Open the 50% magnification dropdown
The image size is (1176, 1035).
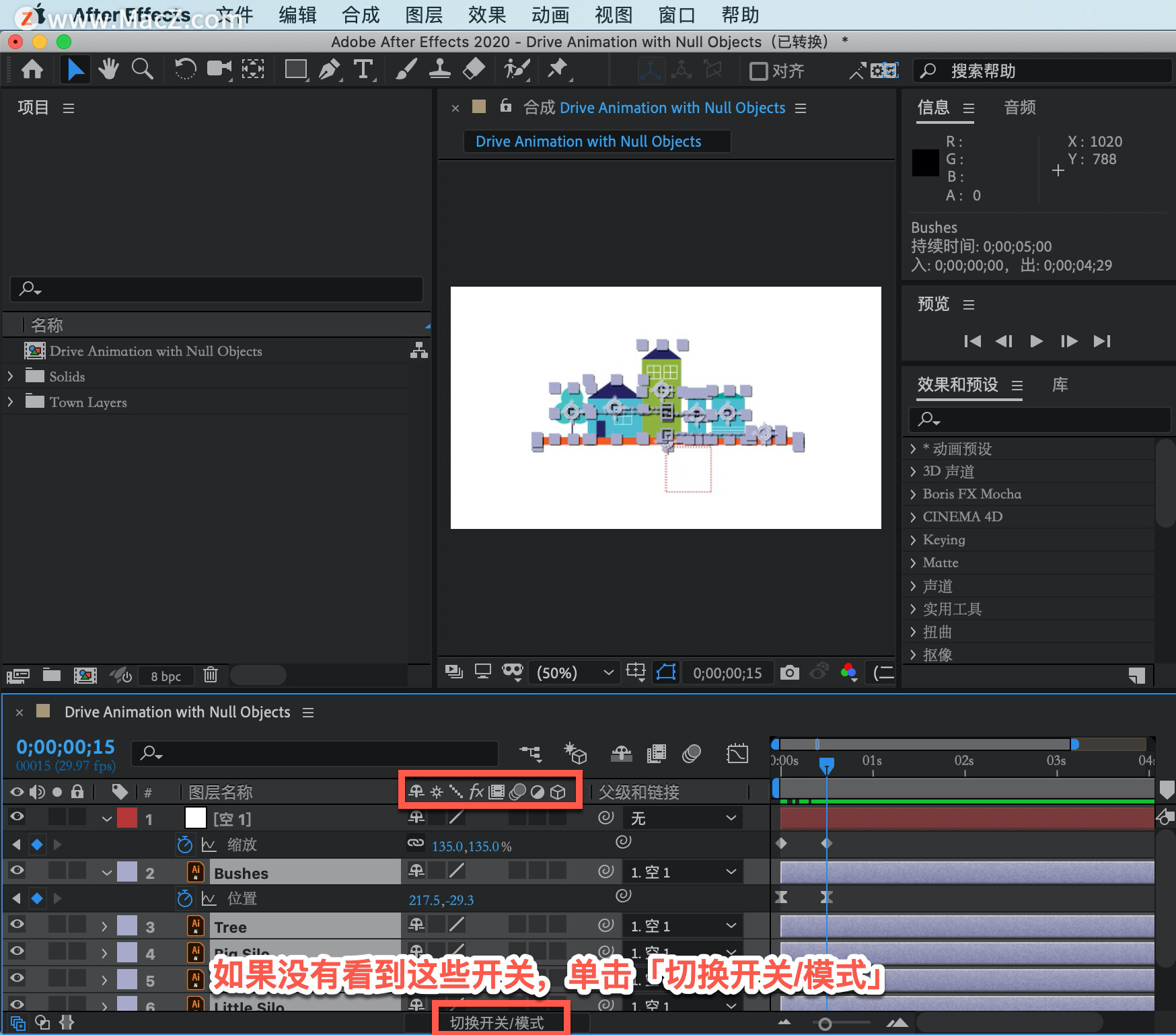pyautogui.click(x=575, y=673)
